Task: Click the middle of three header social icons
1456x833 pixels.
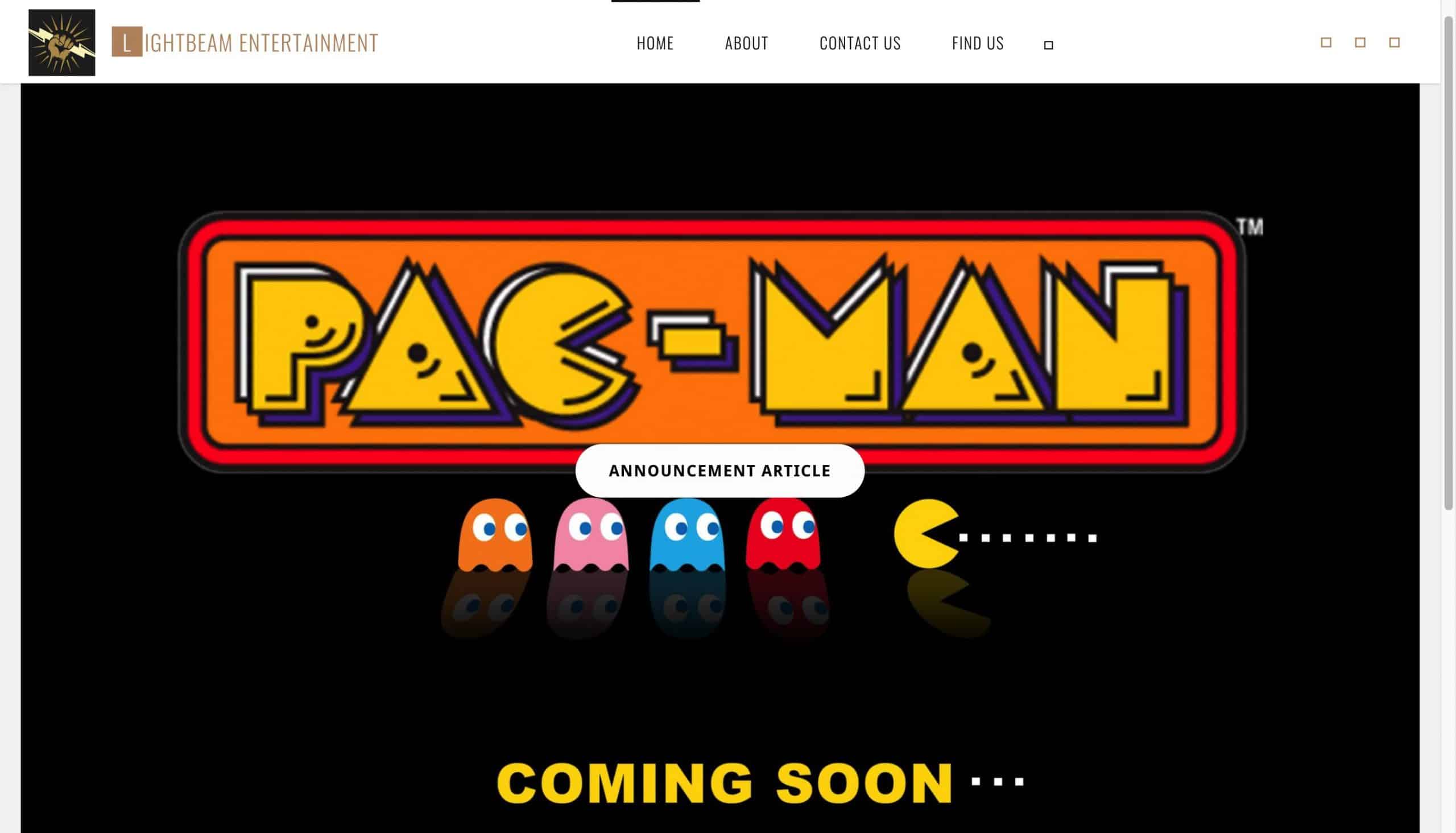Action: tap(1360, 42)
